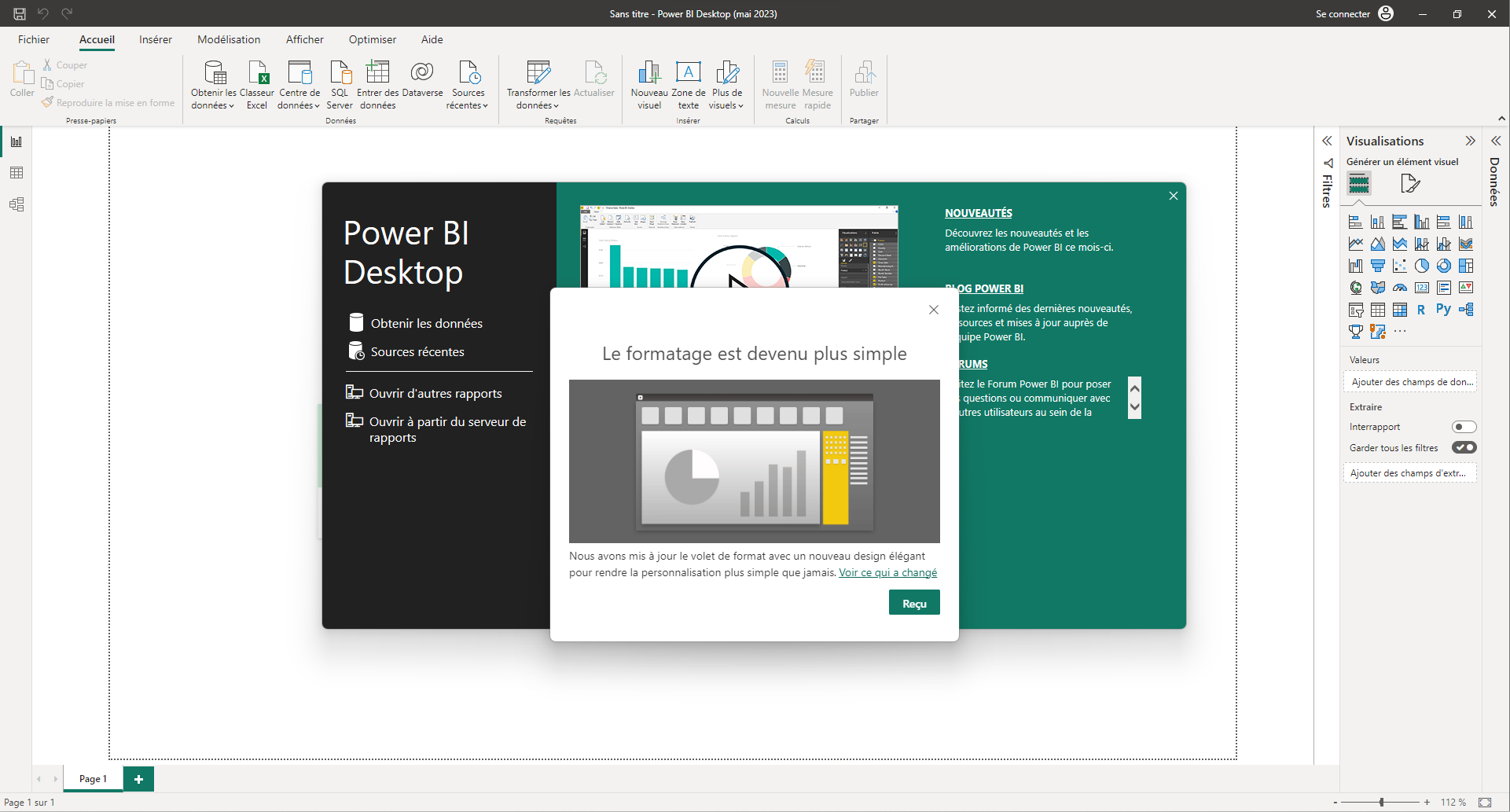The image size is (1510, 812).
Task: Select the treemap visual
Action: [x=1465, y=266]
